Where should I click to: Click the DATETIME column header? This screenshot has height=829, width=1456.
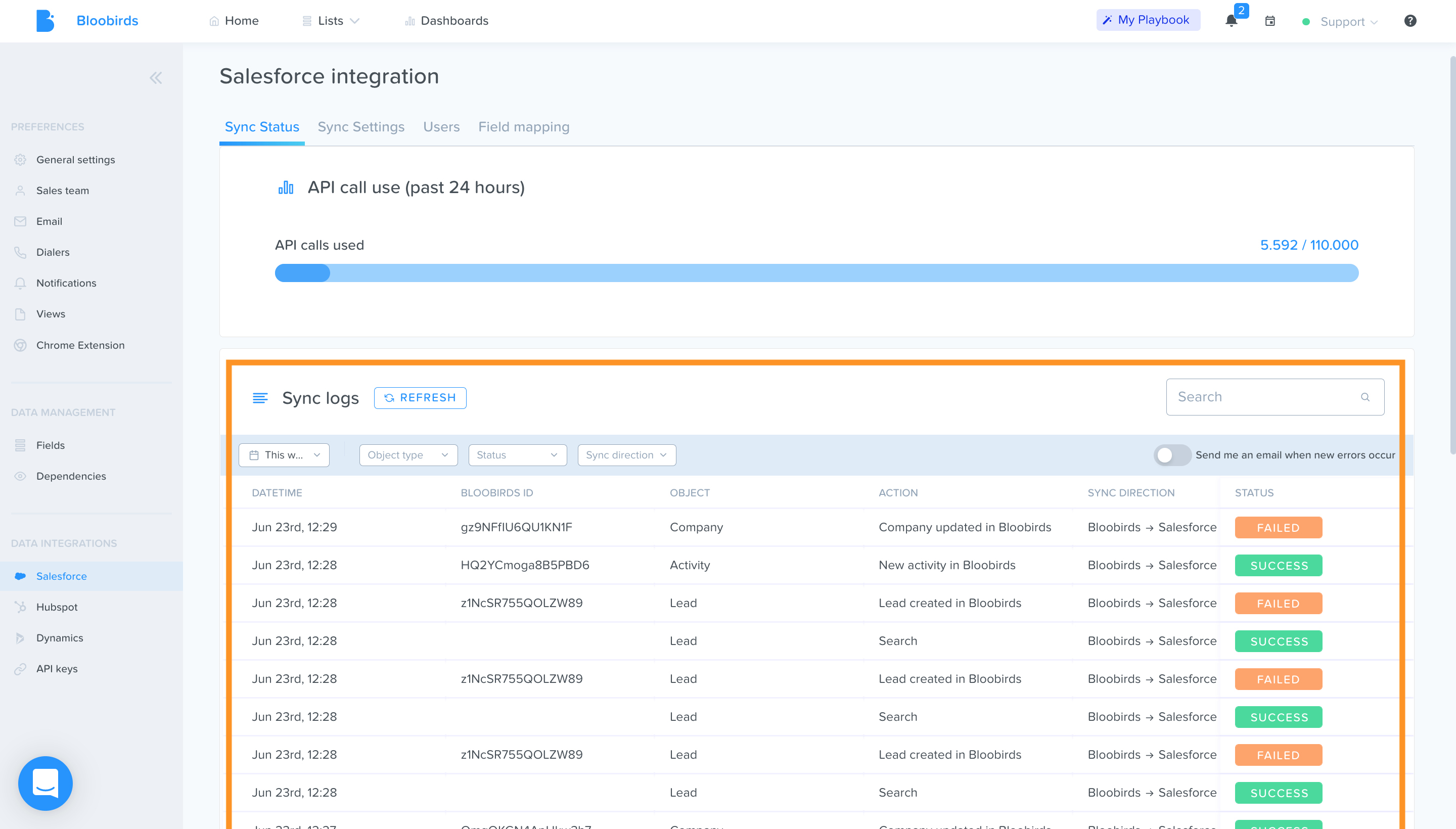coord(278,493)
